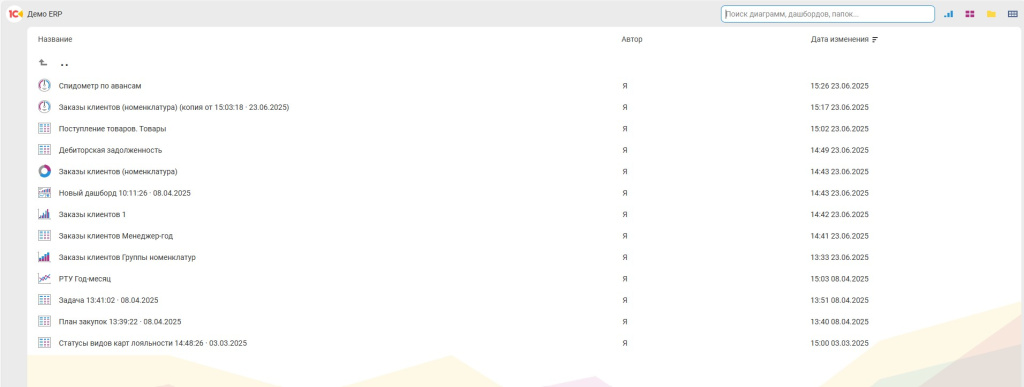Screen dimensions: 1024x387
Task: Open Новый дашборд 10:11:26 entry
Action: coord(125,193)
